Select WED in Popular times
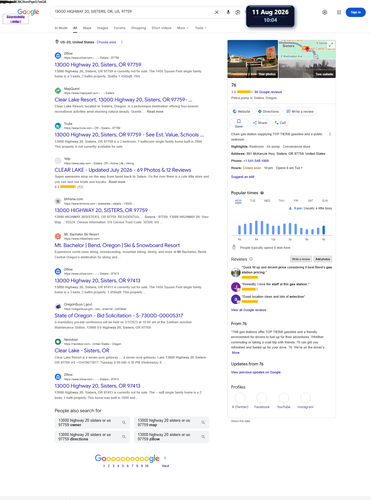Image resolution: width=375 pixels, height=500 pixels. pos(267,201)
